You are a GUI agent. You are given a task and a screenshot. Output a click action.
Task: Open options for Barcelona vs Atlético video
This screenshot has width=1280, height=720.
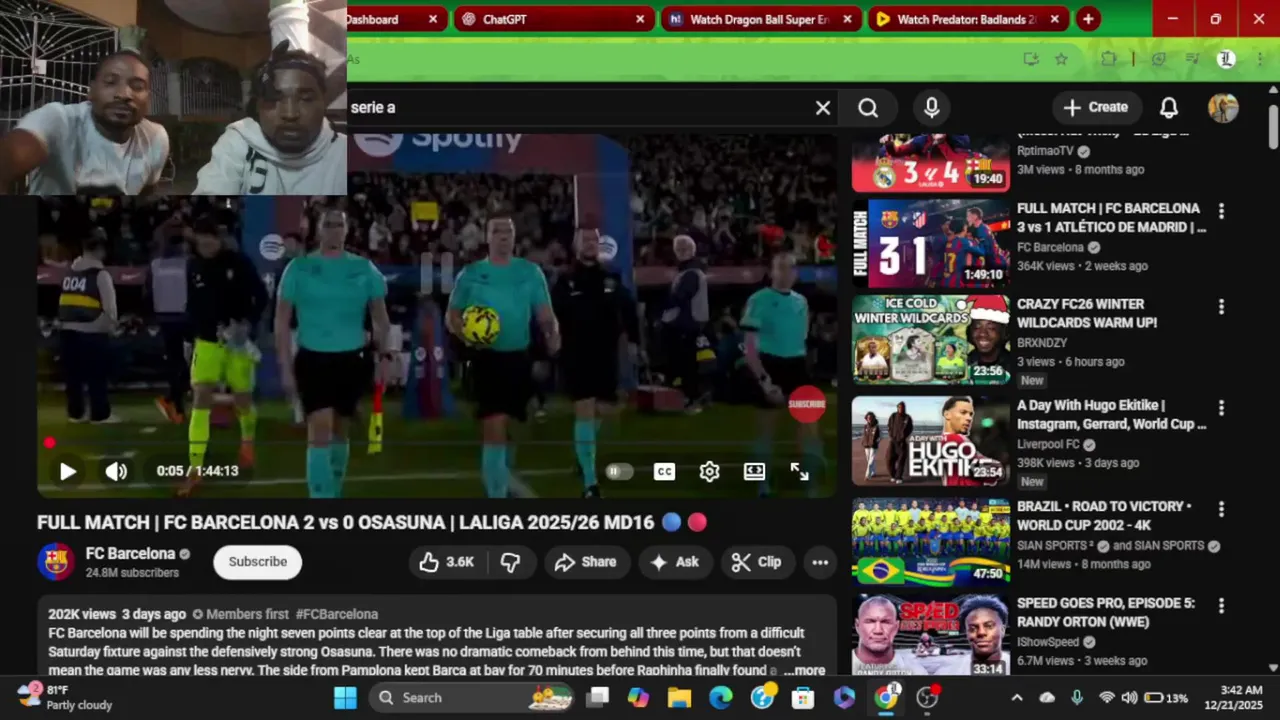tap(1221, 211)
